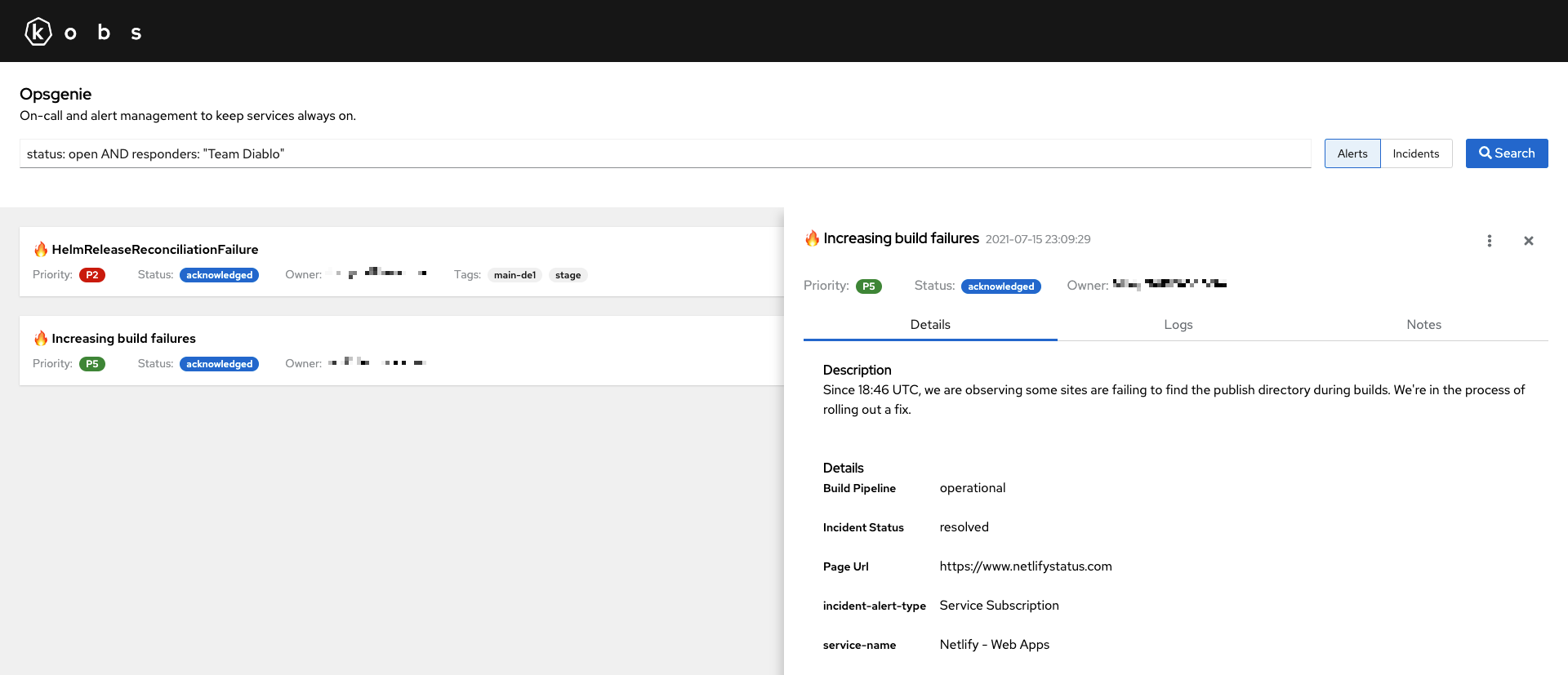Click the incident-alert-type field label
The height and width of the screenshot is (675, 1568).
tap(875, 606)
